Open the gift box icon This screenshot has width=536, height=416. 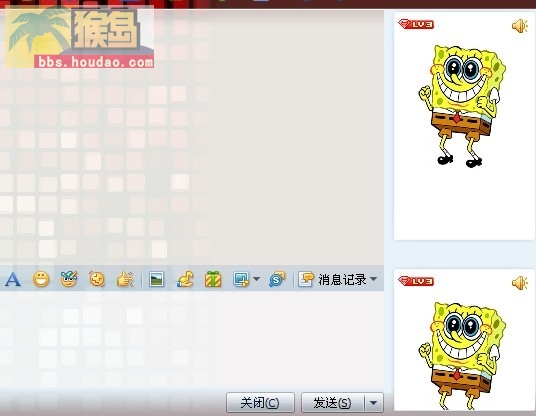[213, 279]
